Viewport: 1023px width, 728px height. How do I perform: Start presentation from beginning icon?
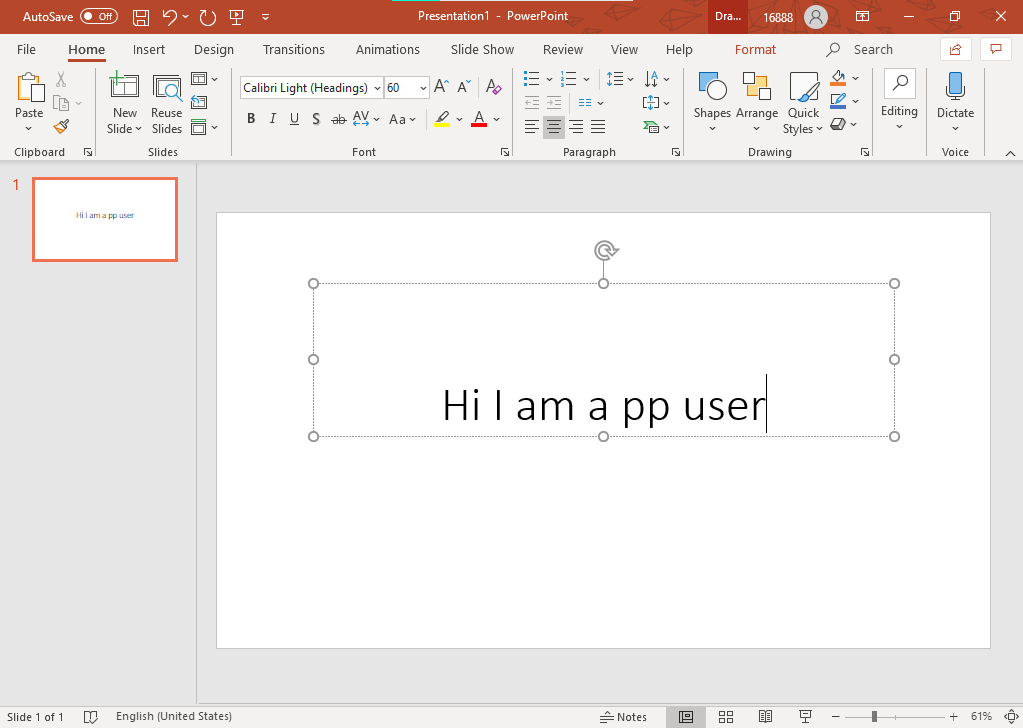(x=237, y=17)
